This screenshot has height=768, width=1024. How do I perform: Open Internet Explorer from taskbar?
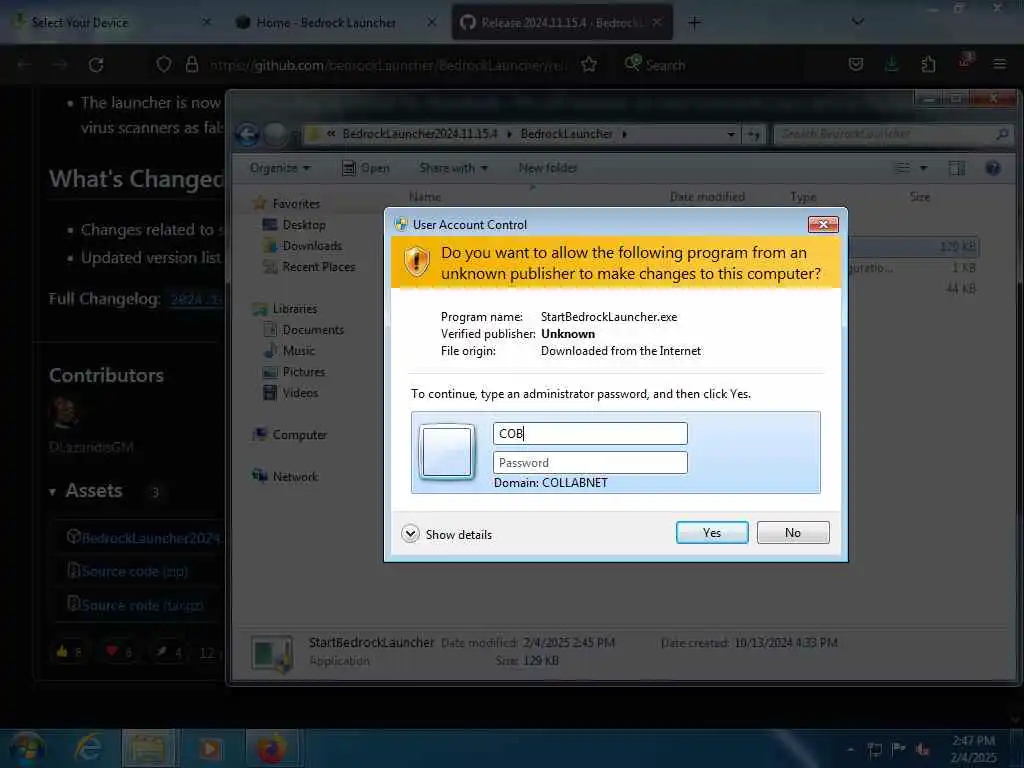coord(88,748)
